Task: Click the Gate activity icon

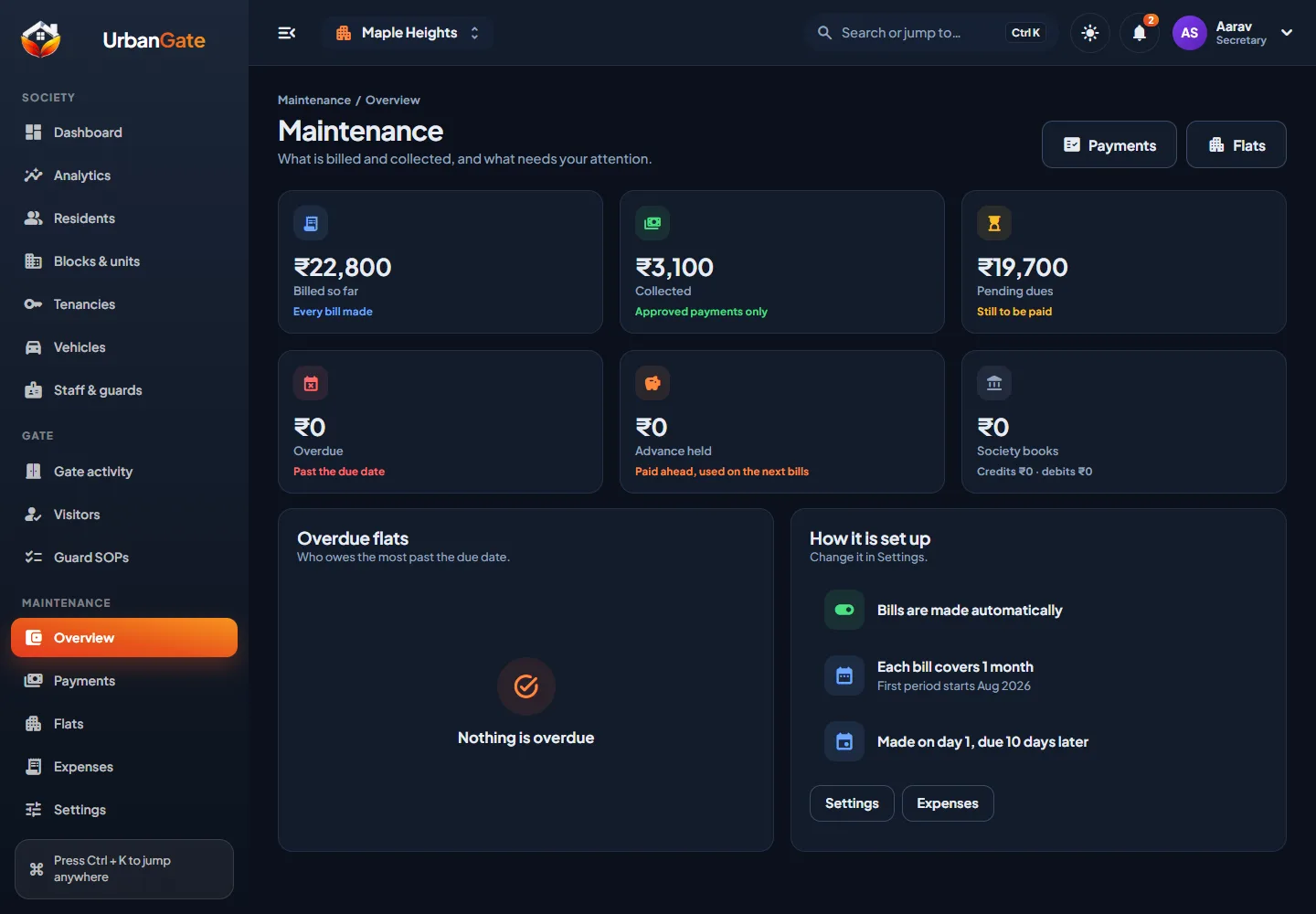Action: coord(34,472)
